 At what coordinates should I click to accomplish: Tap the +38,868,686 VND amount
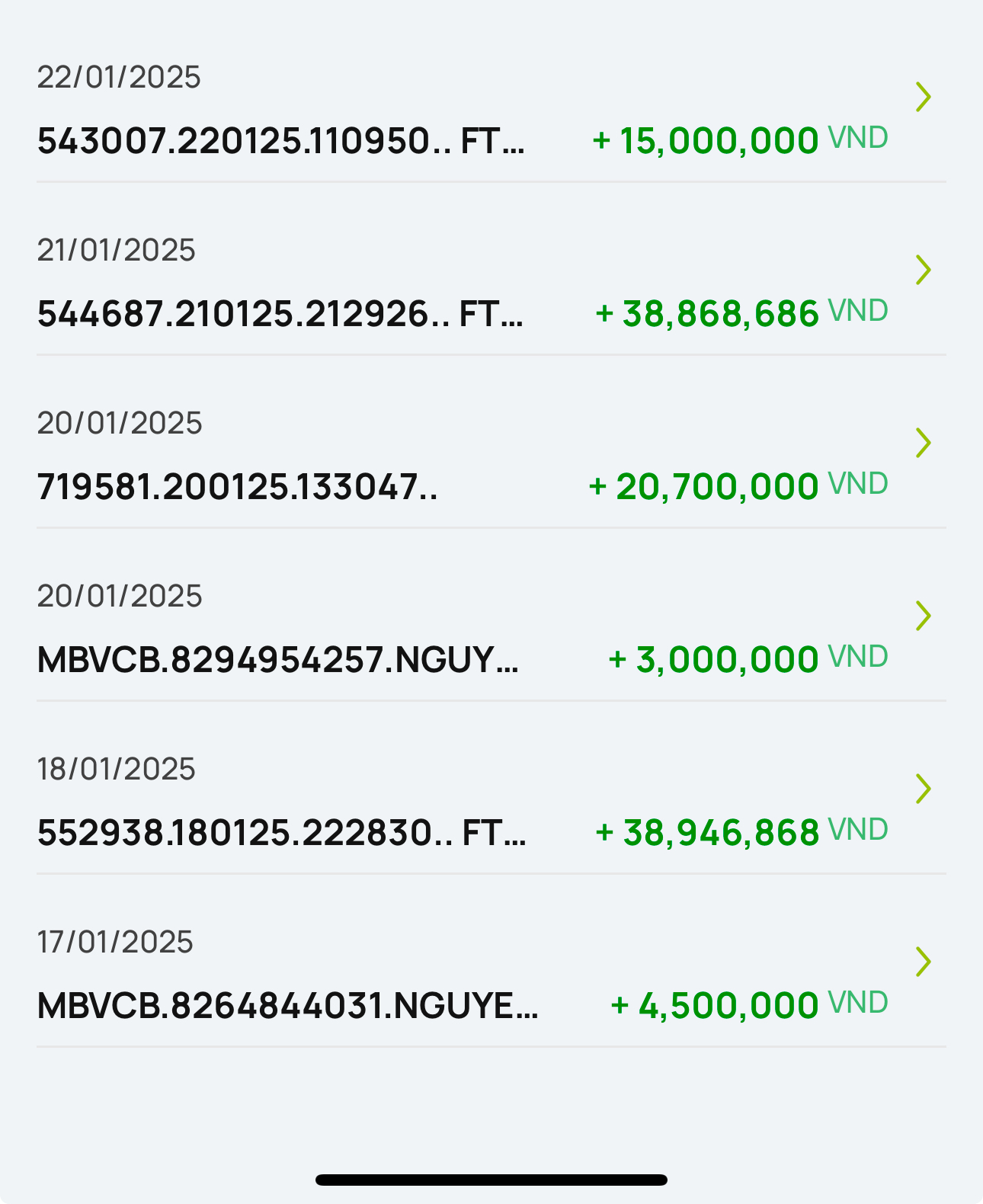pos(741,314)
